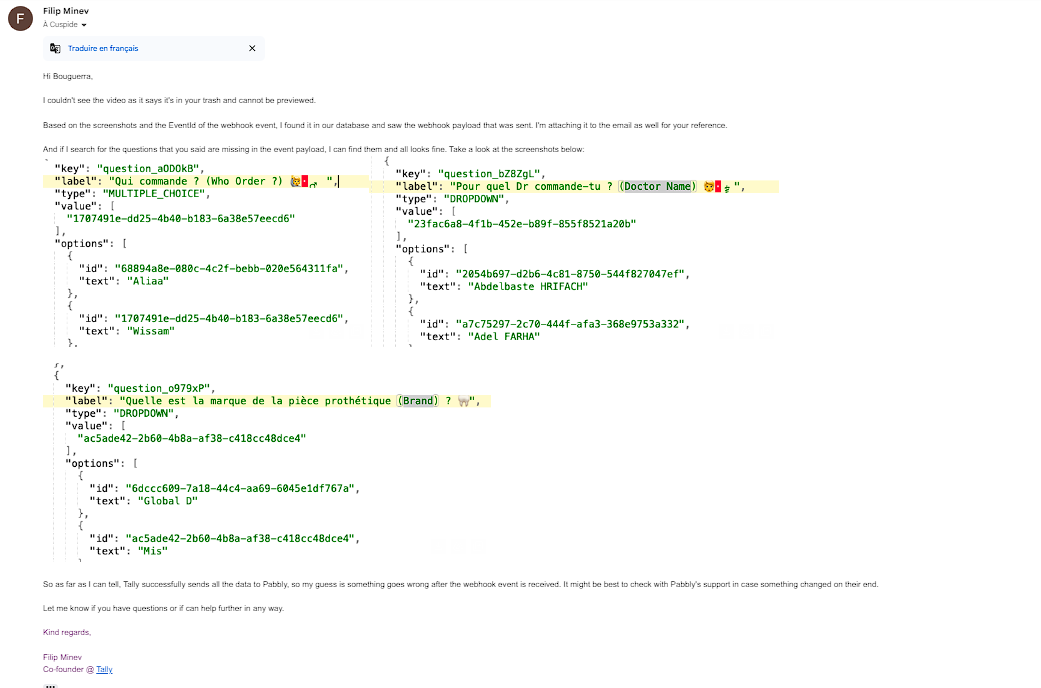Open the 'Brand' question JSON screenshot
The image size is (1041, 688).
pyautogui.click(x=267, y=462)
